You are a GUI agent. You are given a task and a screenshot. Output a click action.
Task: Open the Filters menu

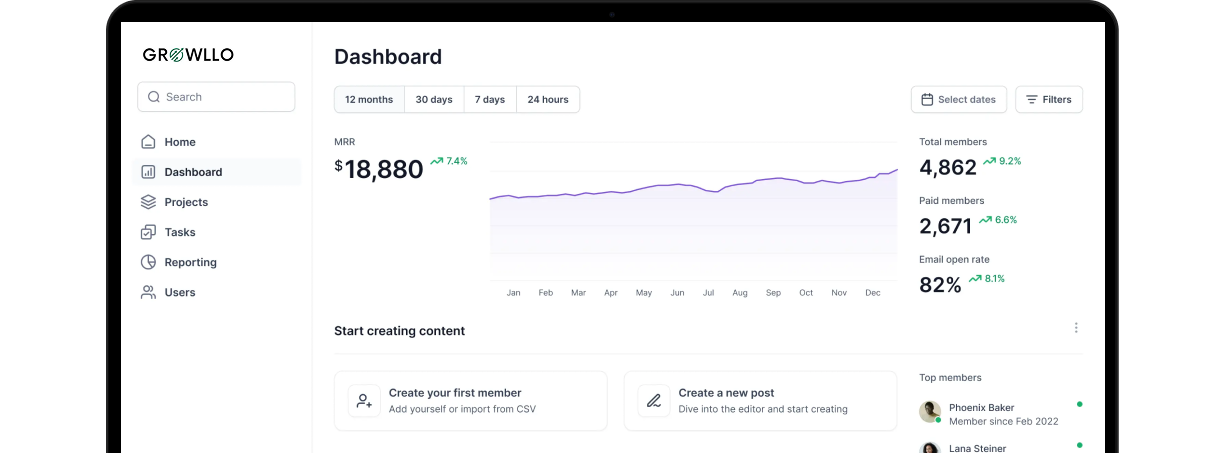(1048, 100)
